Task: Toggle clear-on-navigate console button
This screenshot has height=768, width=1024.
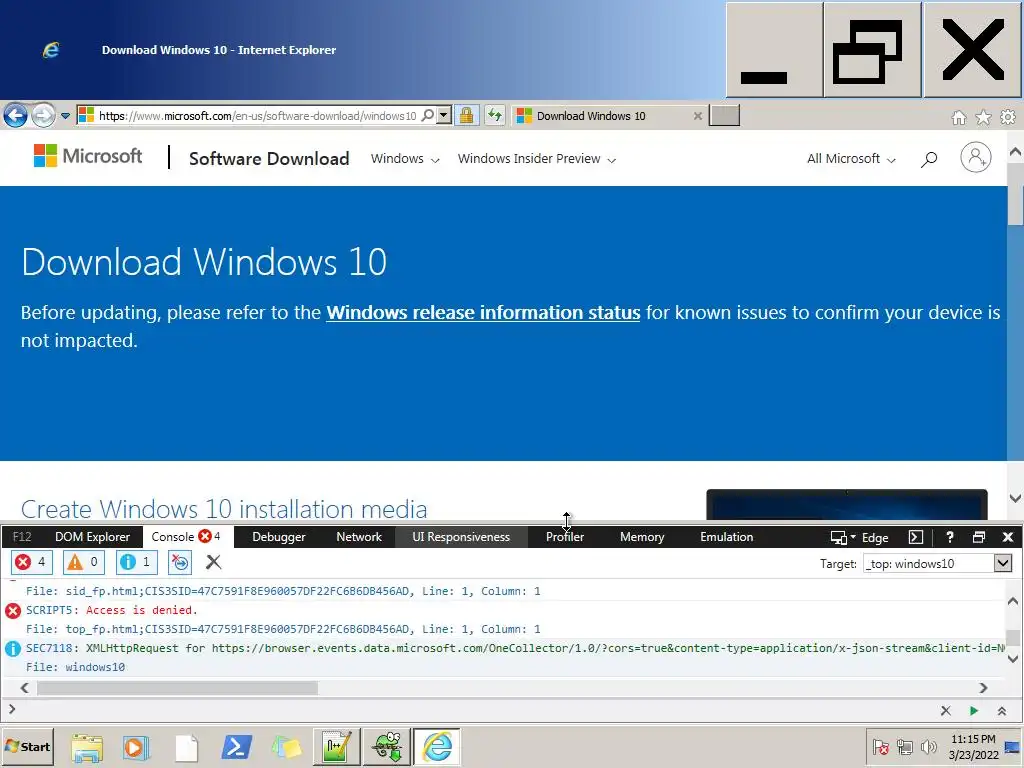Action: 180,562
